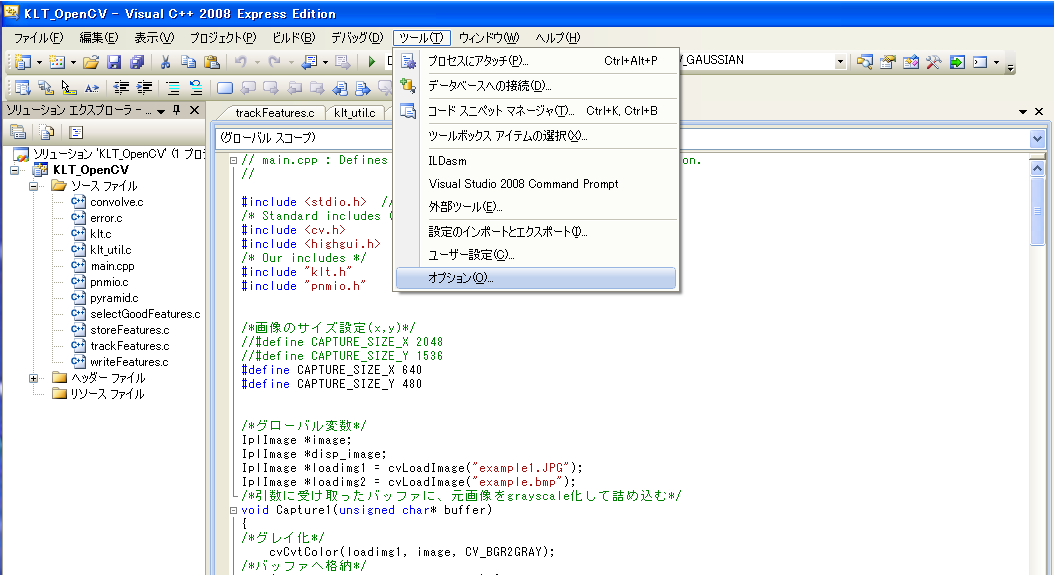Viewport: 1054px width, 575px height.
Task: Choose プロセスにアタッチ(P)... menu entry
Action: (536, 61)
